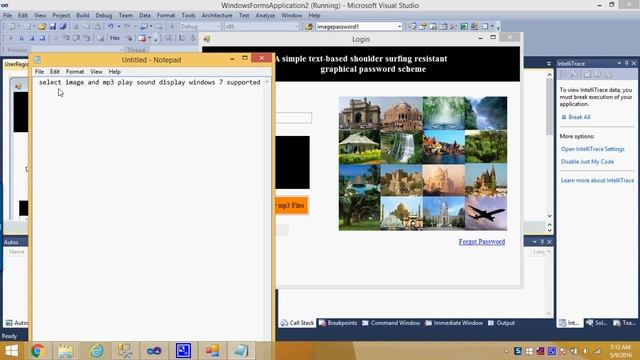Open the Undo history dropdown arrow
Image resolution: width=640 pixels, height=360 pixels.
tap(118, 27)
